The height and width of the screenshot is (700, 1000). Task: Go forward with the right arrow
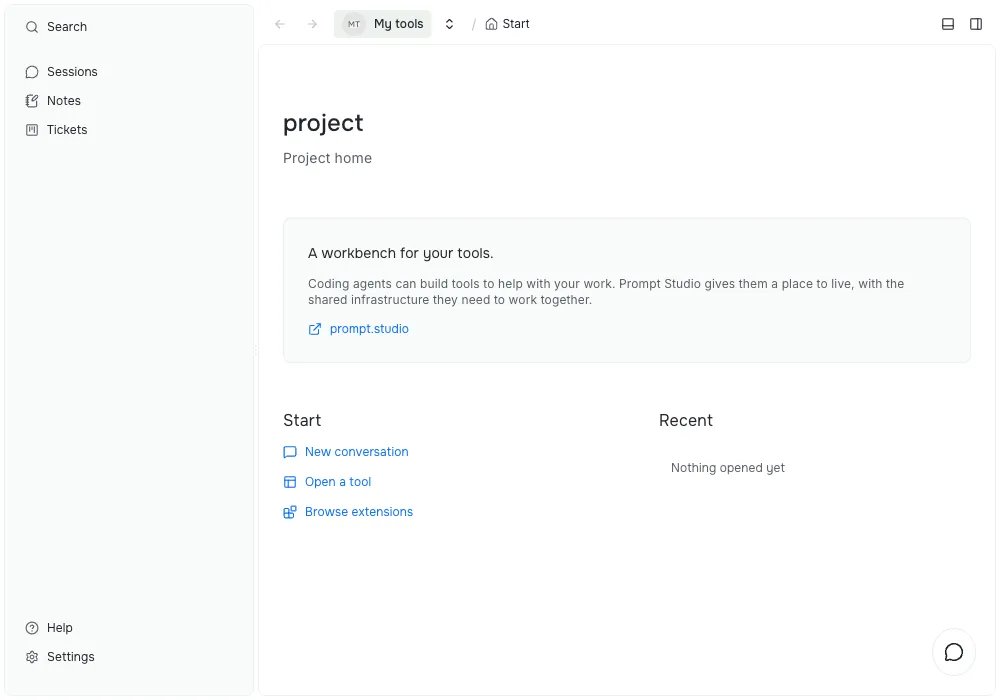click(312, 24)
